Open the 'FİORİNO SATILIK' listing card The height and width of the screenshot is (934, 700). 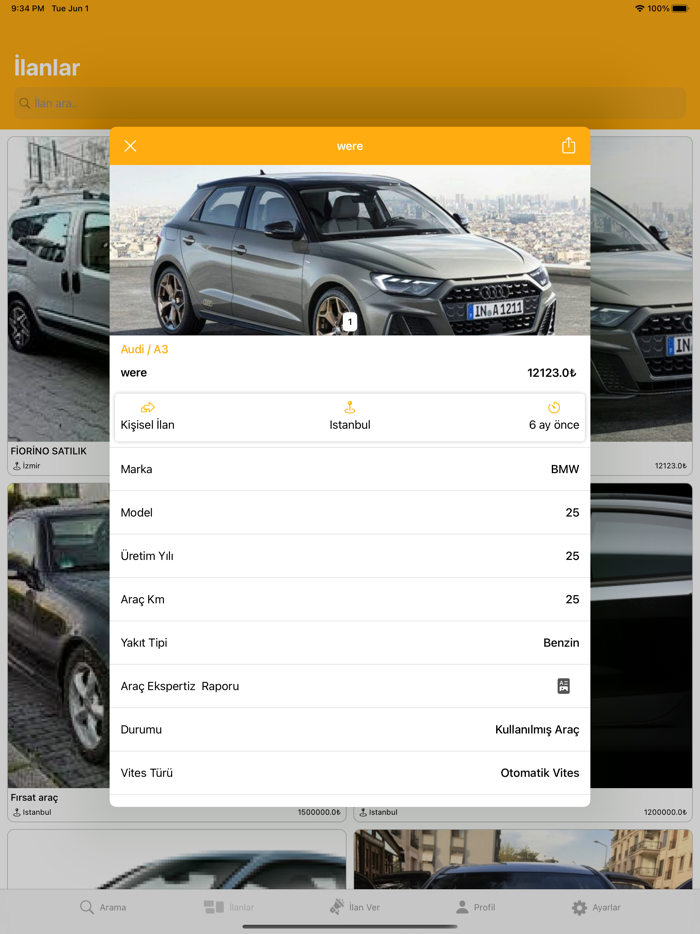point(58,306)
